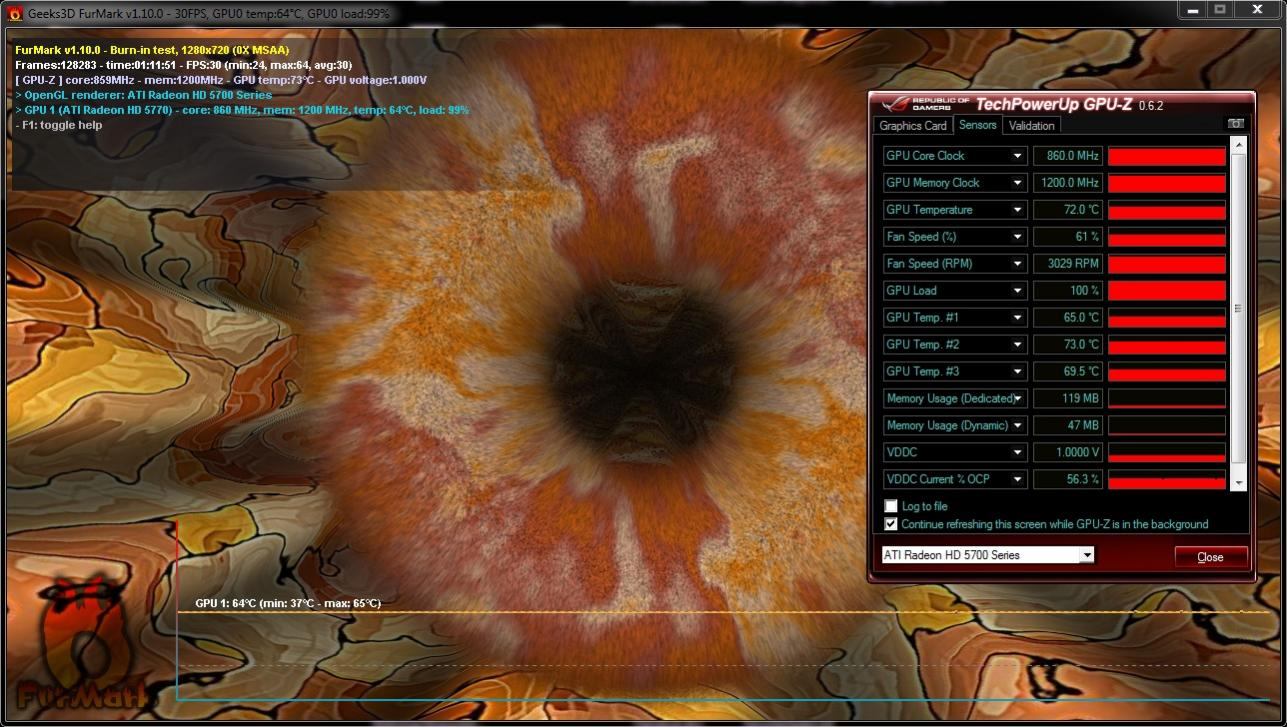The image size is (1287, 727).
Task: Click the GPU Core Clock red graph
Action: (1167, 156)
